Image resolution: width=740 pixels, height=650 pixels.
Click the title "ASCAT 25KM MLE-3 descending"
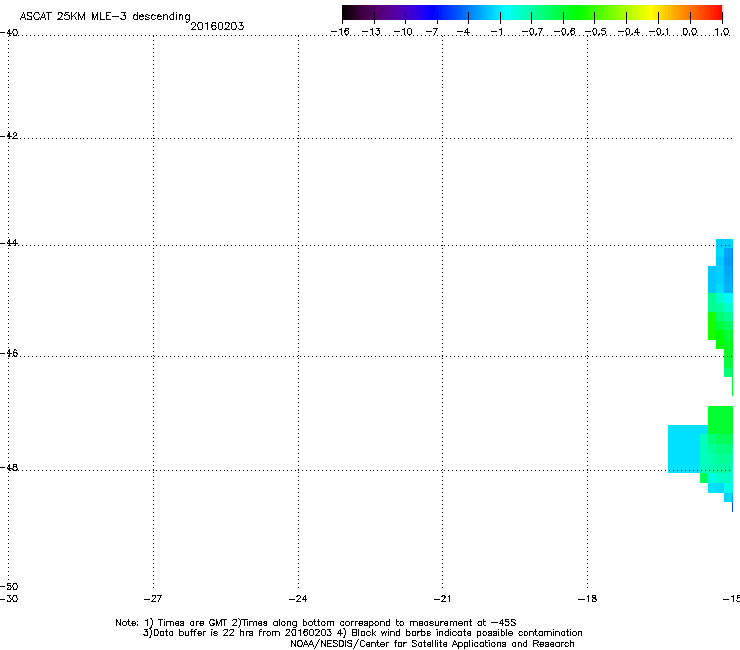105,16
